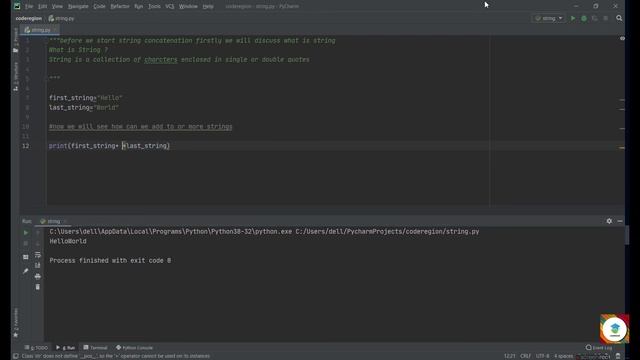Open the Code menu

tap(99, 6)
